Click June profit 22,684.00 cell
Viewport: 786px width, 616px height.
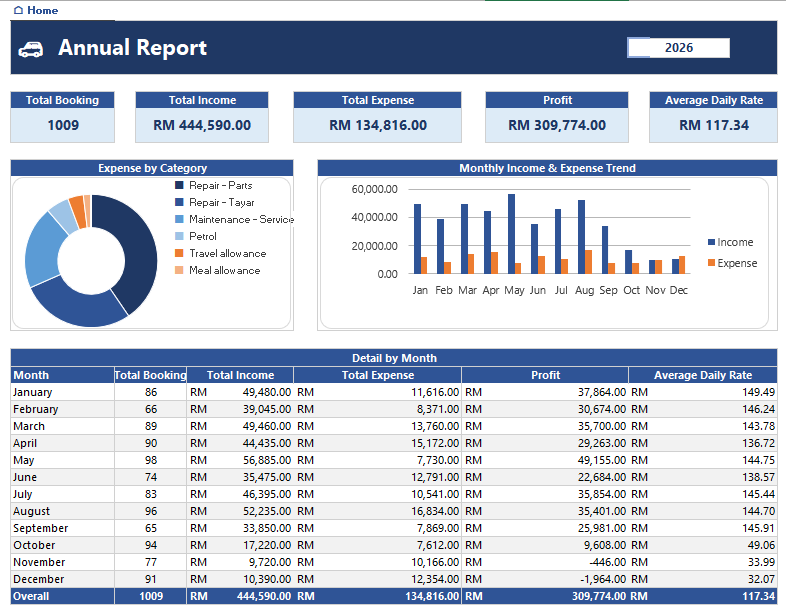545,478
